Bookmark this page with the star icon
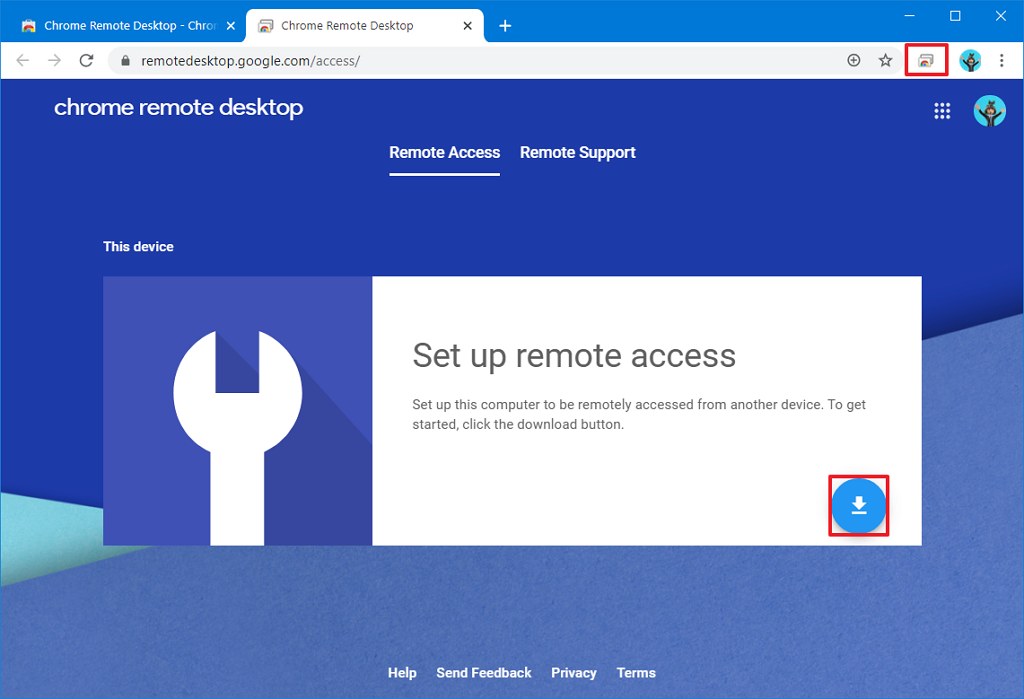This screenshot has height=699, width=1024. (885, 61)
